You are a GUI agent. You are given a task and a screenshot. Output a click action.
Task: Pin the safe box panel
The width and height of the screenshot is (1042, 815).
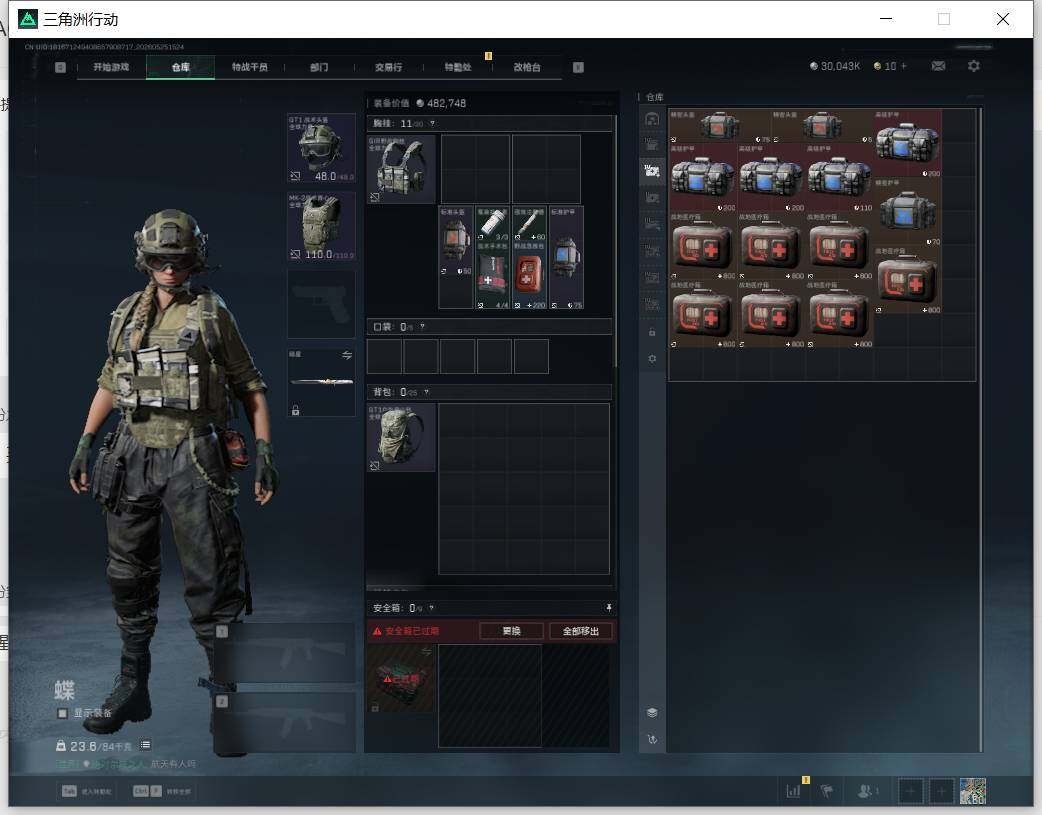pyautogui.click(x=609, y=608)
